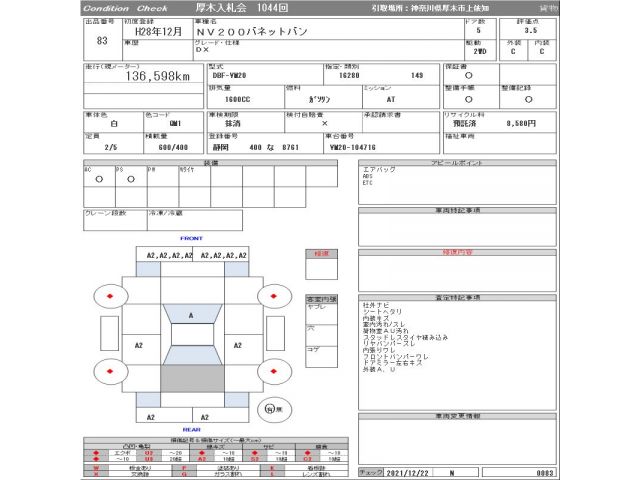This screenshot has height=480, width=640.
Task: Click the circle under 整備記録
Action: coord(529,99)
